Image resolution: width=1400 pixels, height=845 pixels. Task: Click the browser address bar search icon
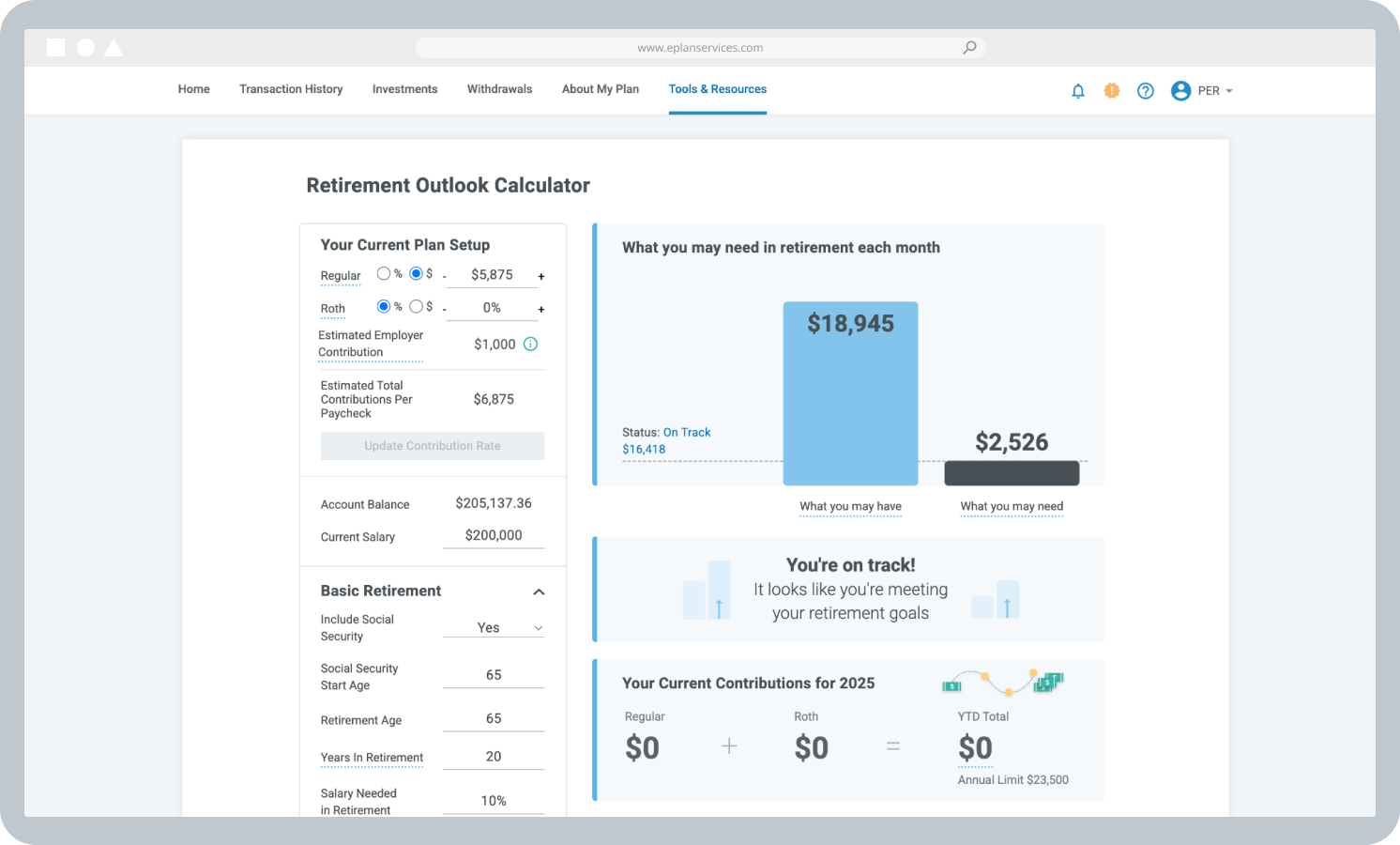click(x=969, y=48)
